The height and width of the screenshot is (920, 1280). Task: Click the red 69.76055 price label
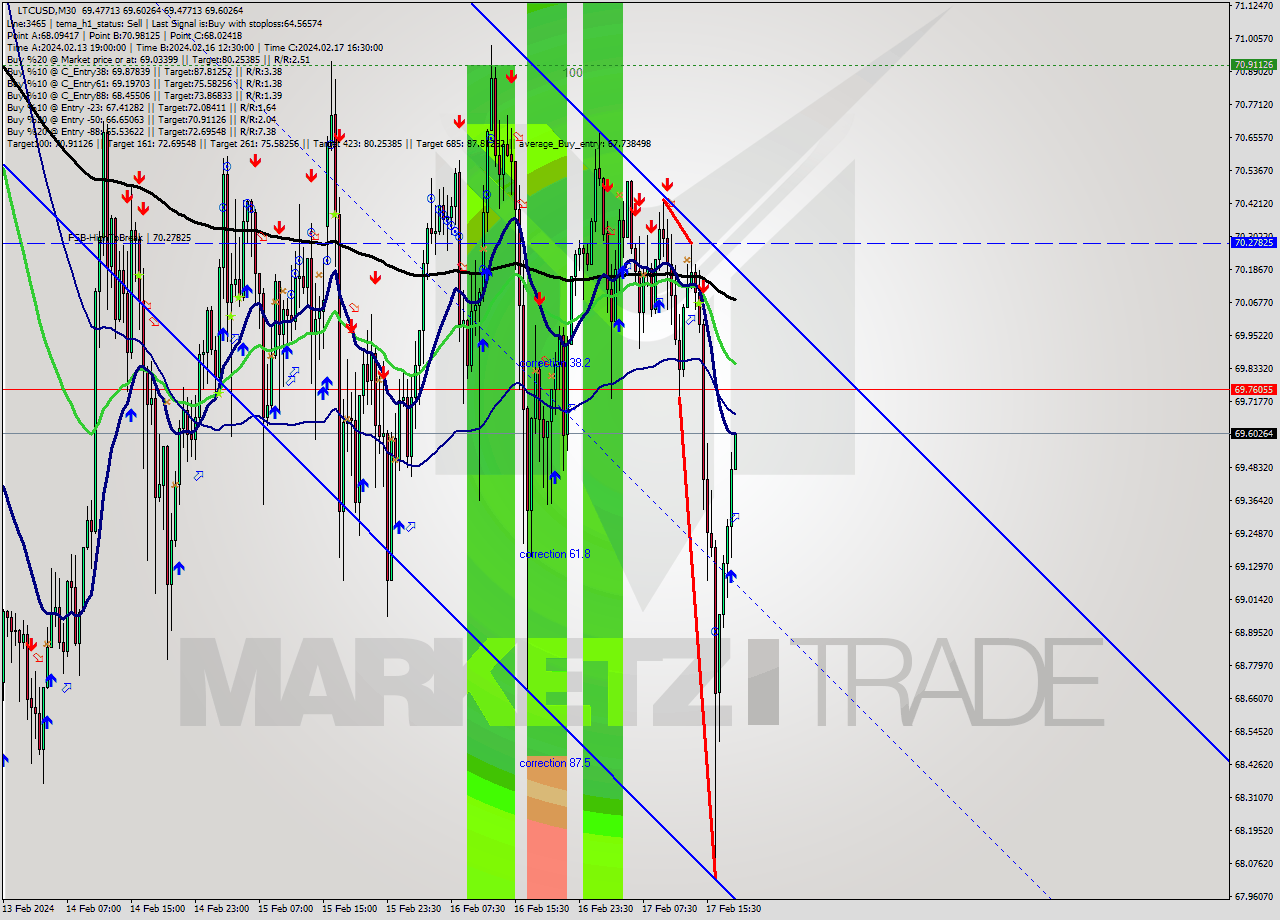(1254, 389)
